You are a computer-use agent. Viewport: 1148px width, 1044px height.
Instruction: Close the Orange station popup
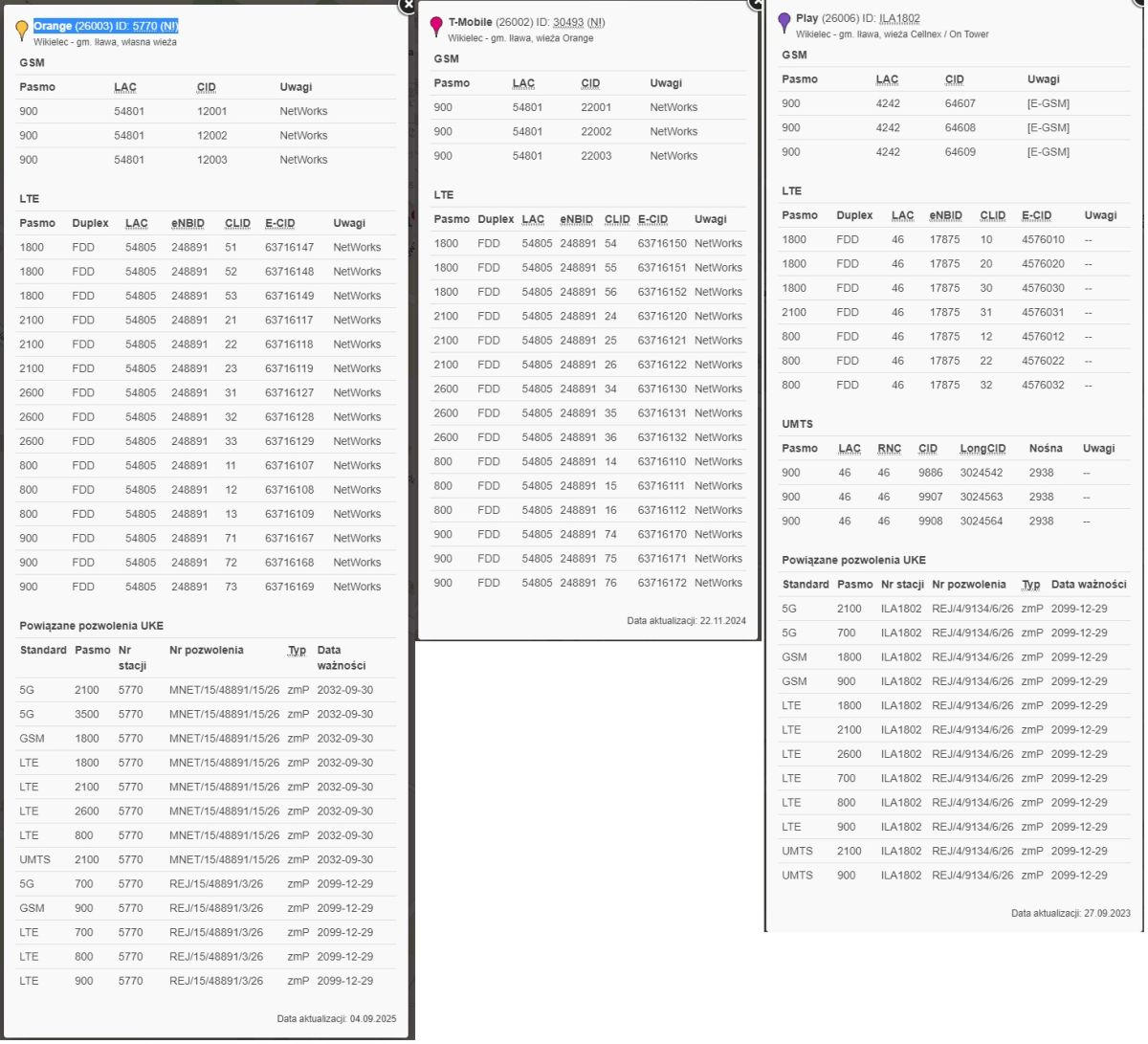coord(408,5)
